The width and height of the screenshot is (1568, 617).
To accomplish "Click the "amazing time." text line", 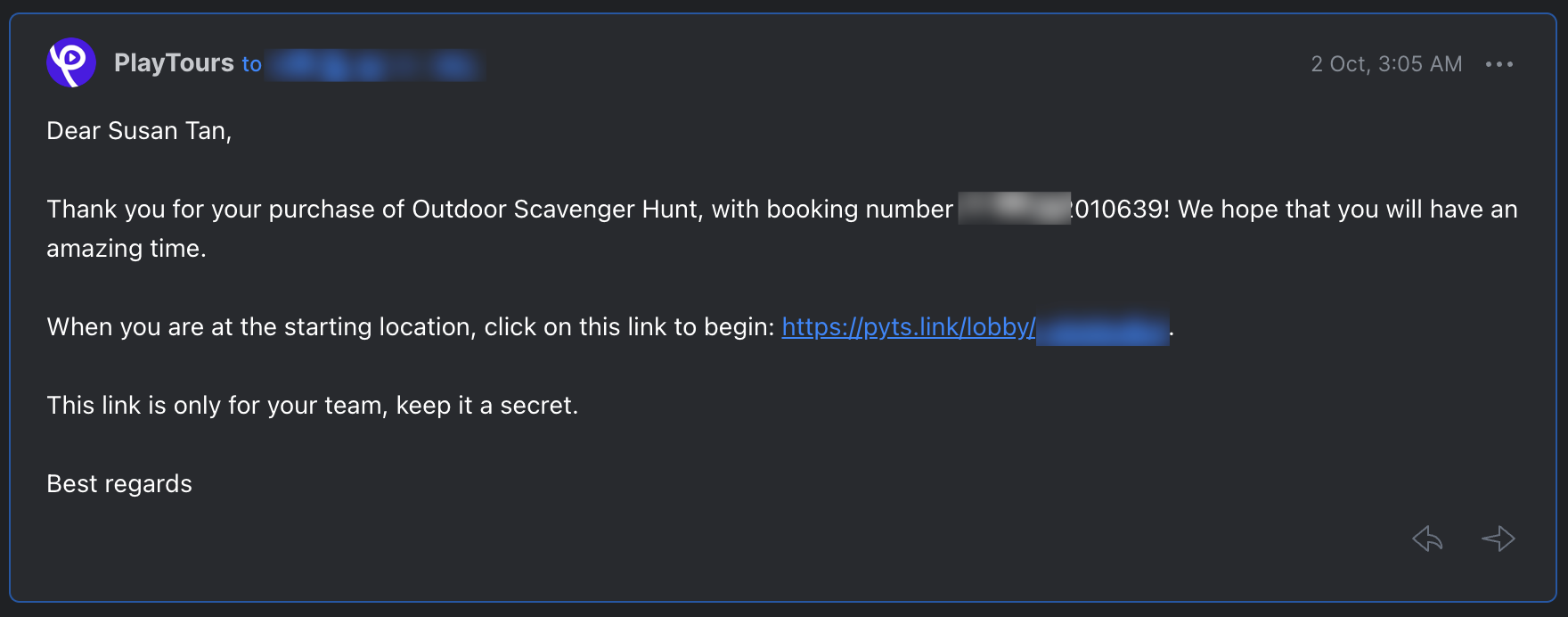I will [127, 249].
